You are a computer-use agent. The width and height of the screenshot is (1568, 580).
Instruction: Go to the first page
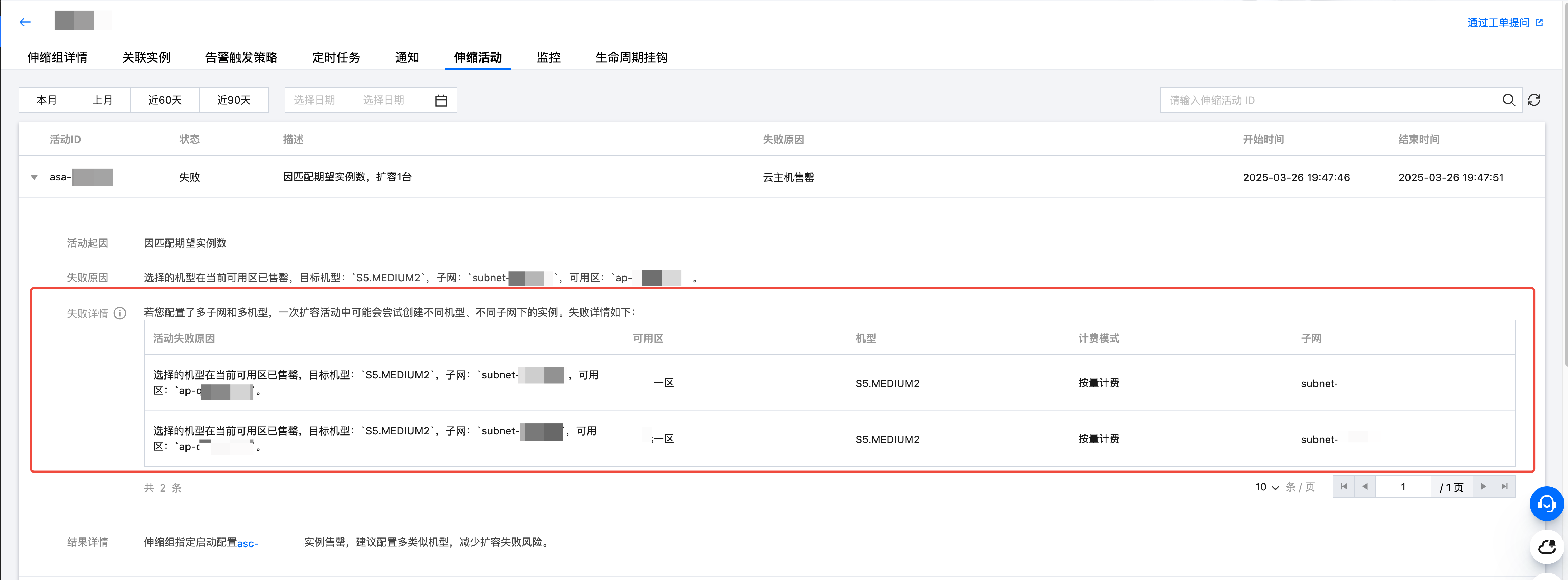click(1344, 487)
